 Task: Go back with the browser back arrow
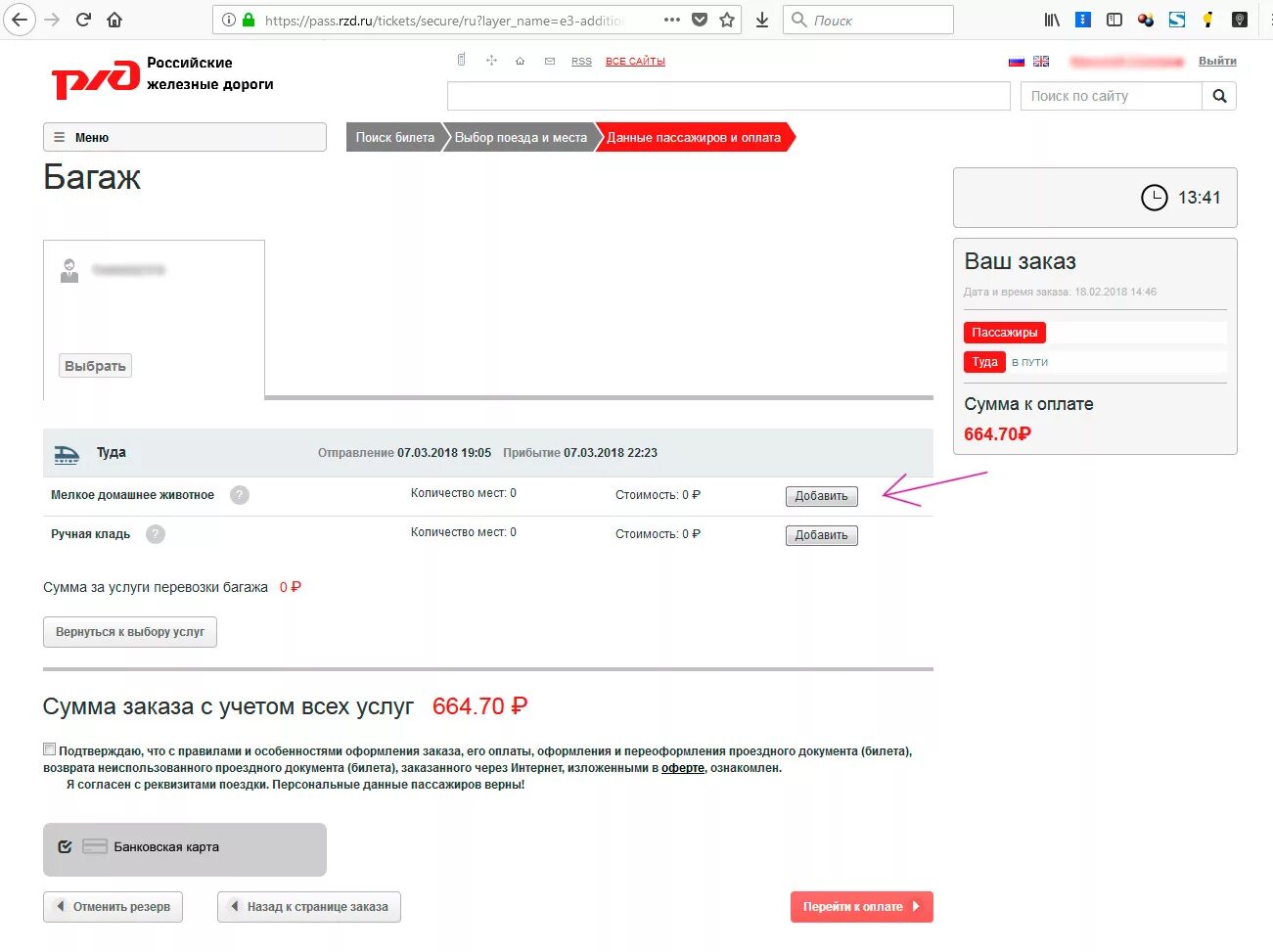[x=19, y=20]
